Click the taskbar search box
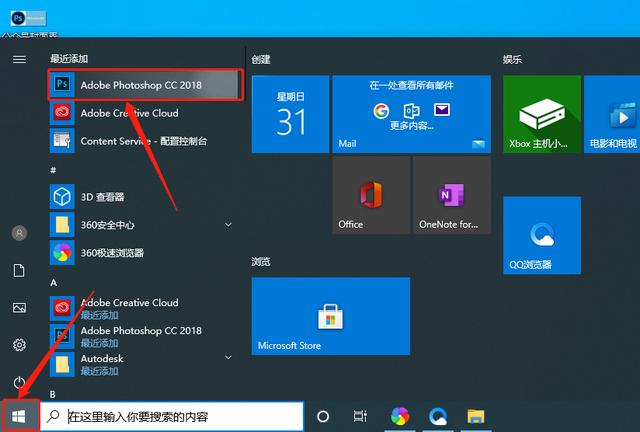This screenshot has height=432, width=640. pos(172,416)
